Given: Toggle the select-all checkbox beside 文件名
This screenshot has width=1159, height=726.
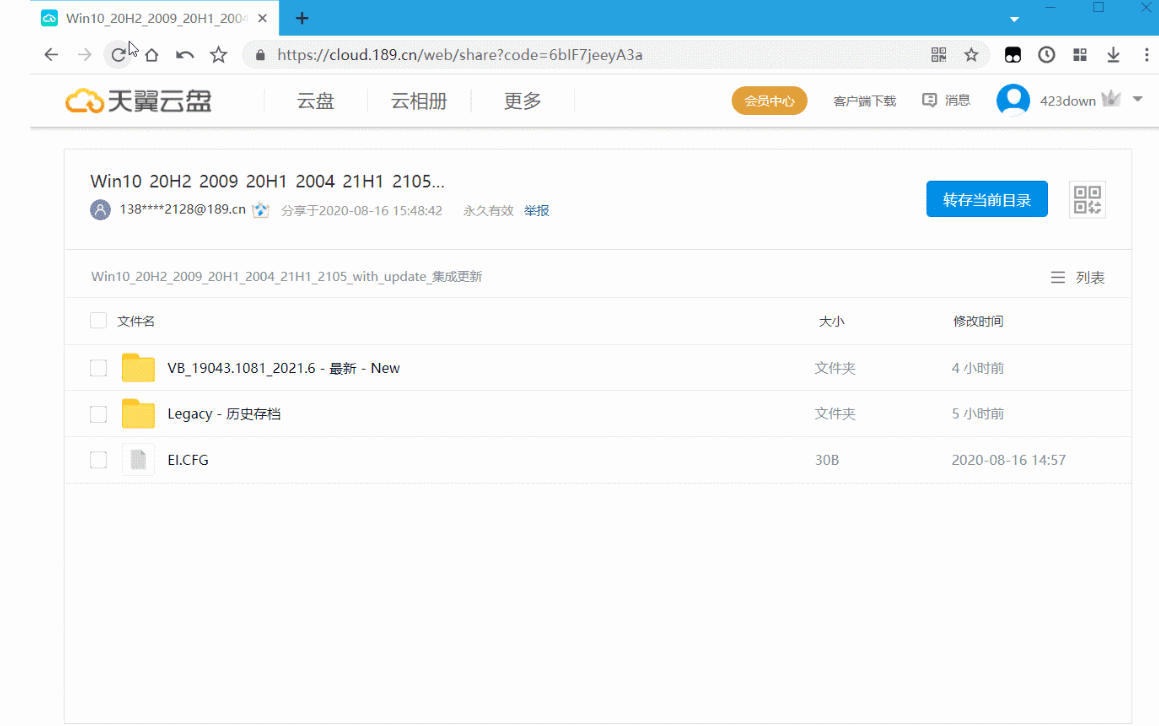Looking at the screenshot, I should point(98,320).
